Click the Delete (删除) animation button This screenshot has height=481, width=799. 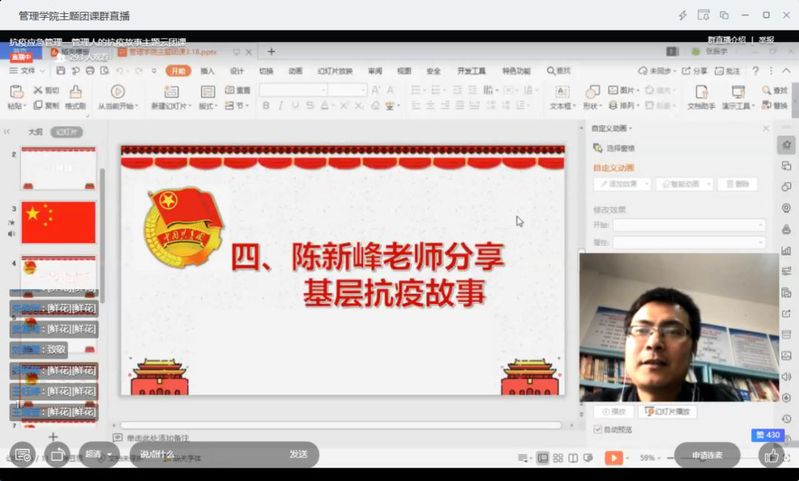[737, 184]
